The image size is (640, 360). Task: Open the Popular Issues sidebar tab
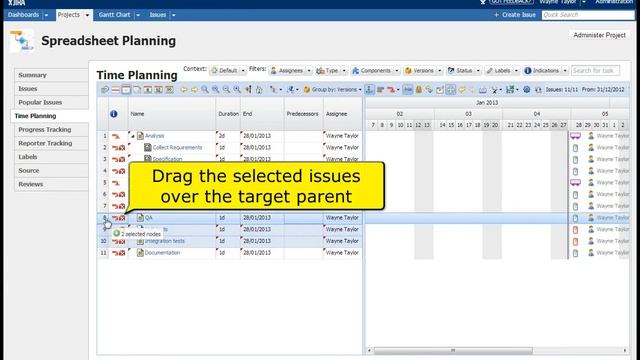coord(51,102)
